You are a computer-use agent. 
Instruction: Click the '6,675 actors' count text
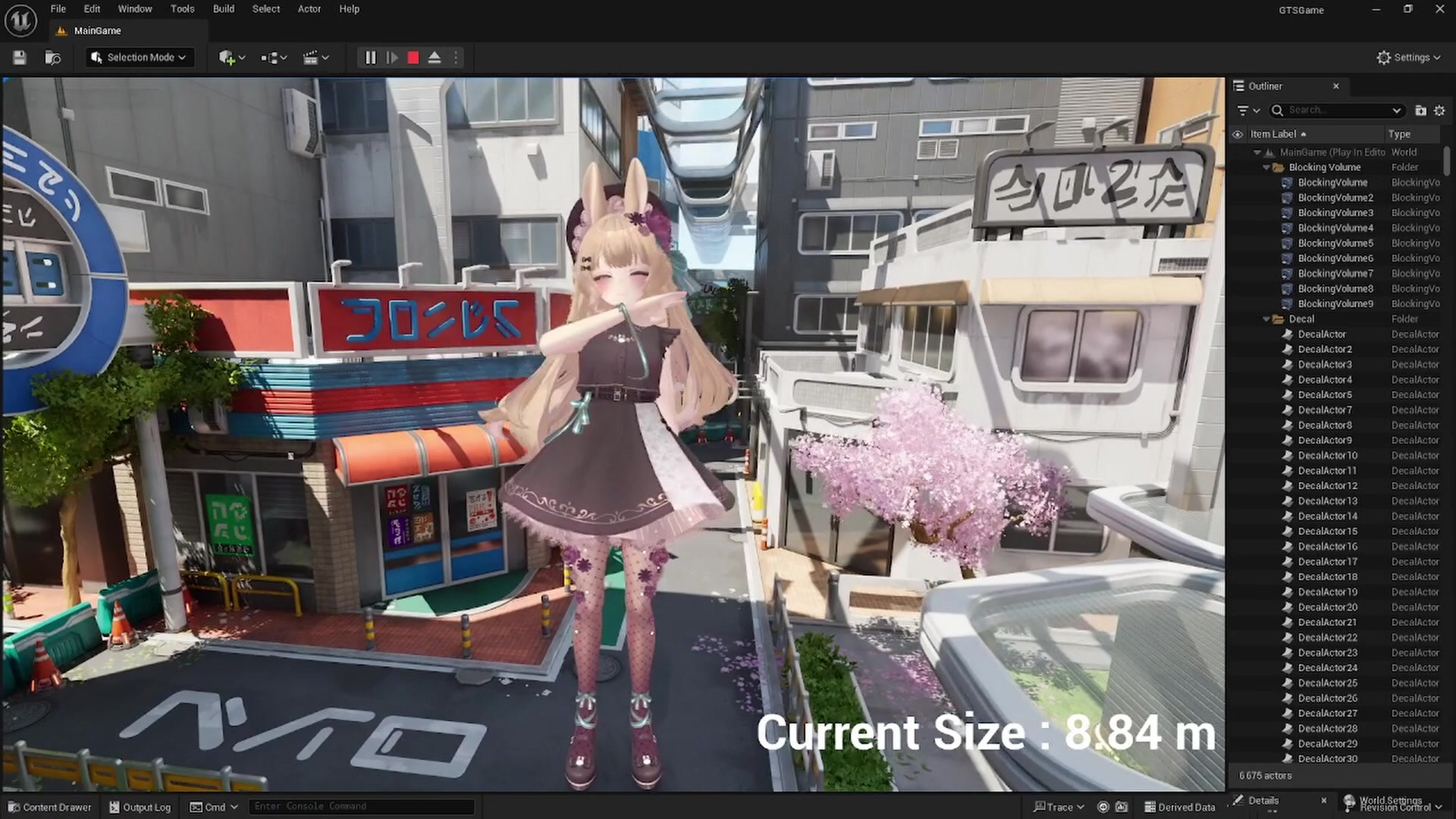tap(1266, 776)
